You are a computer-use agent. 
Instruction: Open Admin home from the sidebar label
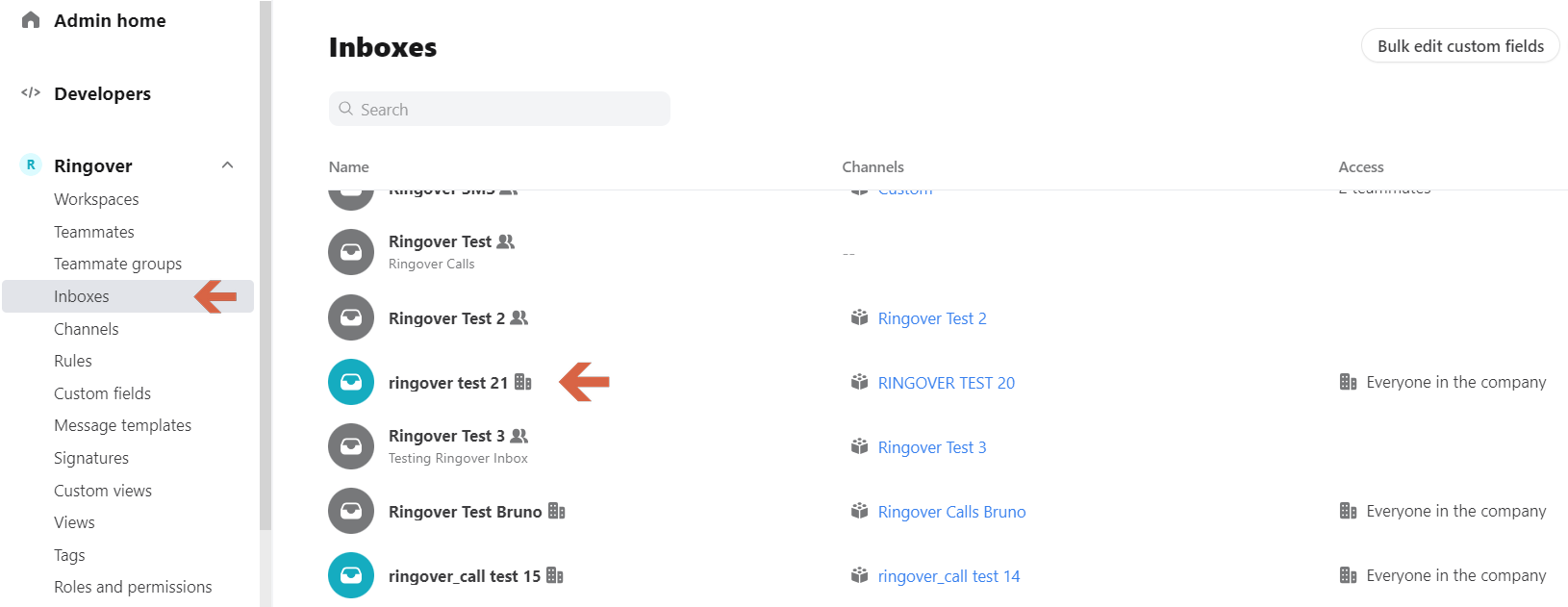pyautogui.click(x=110, y=20)
